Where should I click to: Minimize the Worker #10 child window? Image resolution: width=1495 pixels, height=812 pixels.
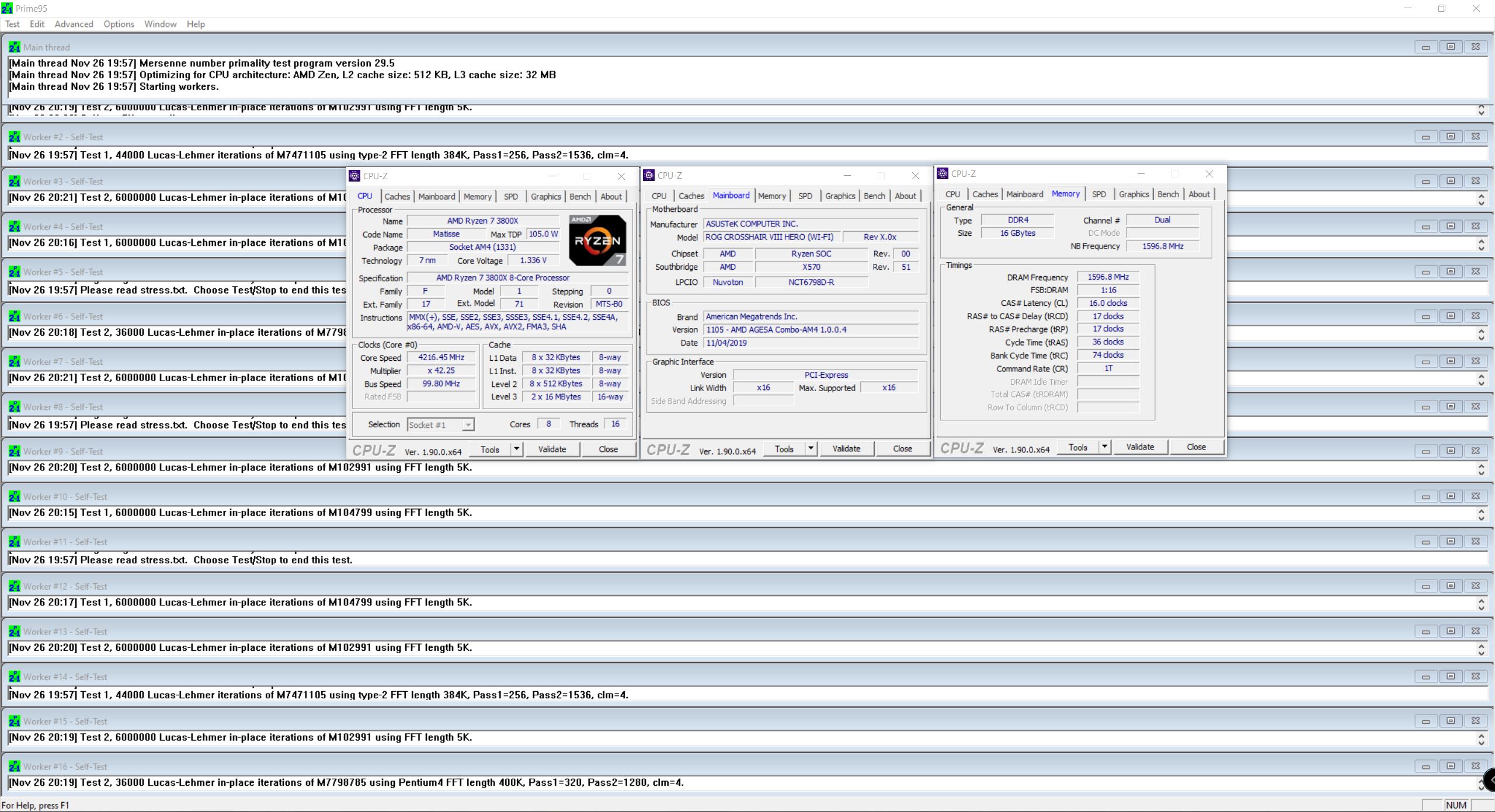point(1426,496)
